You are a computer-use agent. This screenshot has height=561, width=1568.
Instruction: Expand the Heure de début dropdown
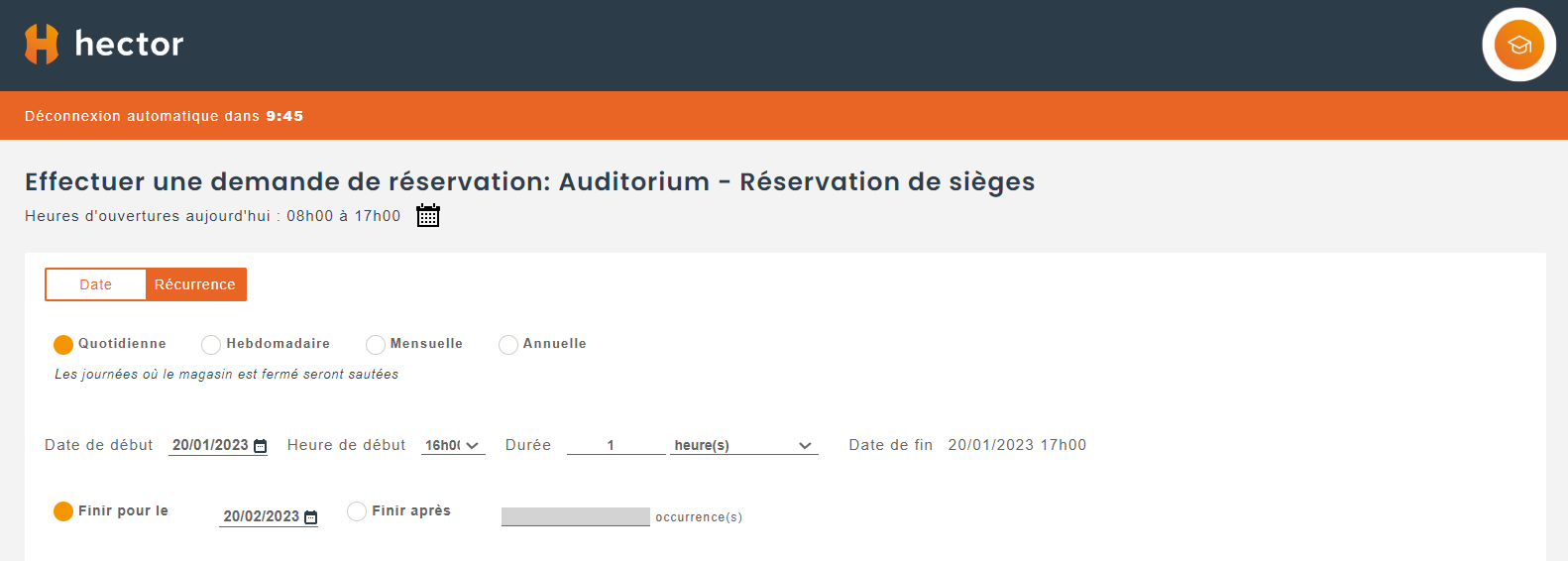click(x=453, y=446)
